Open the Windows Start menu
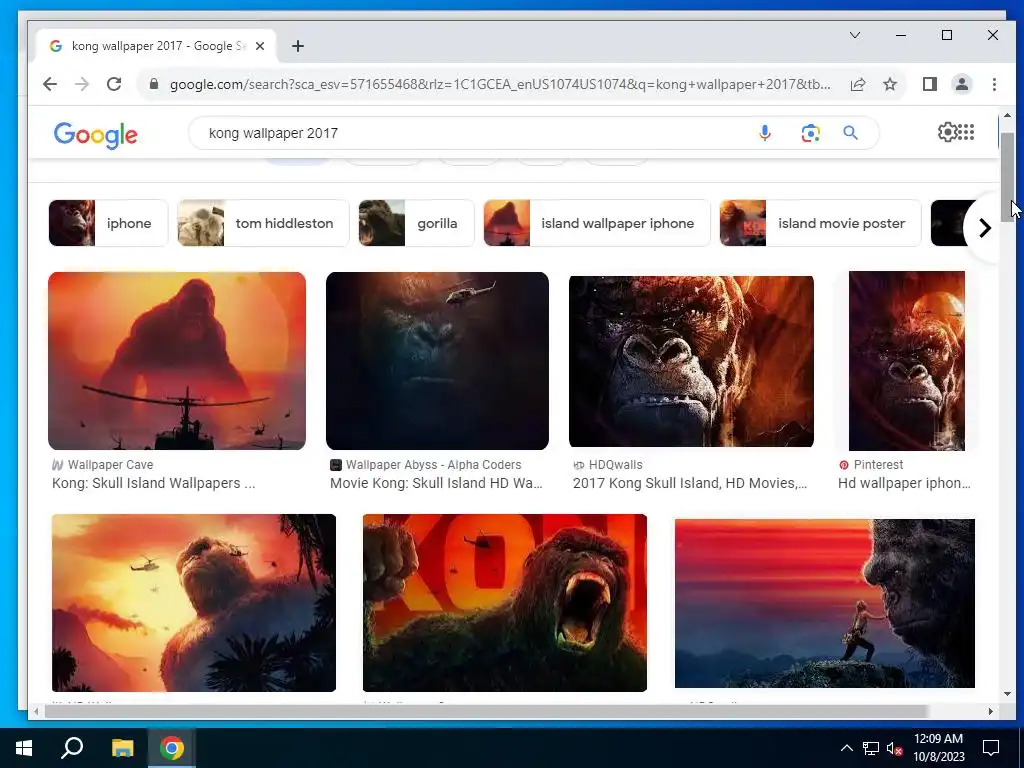This screenshot has height=768, width=1024. coord(24,748)
